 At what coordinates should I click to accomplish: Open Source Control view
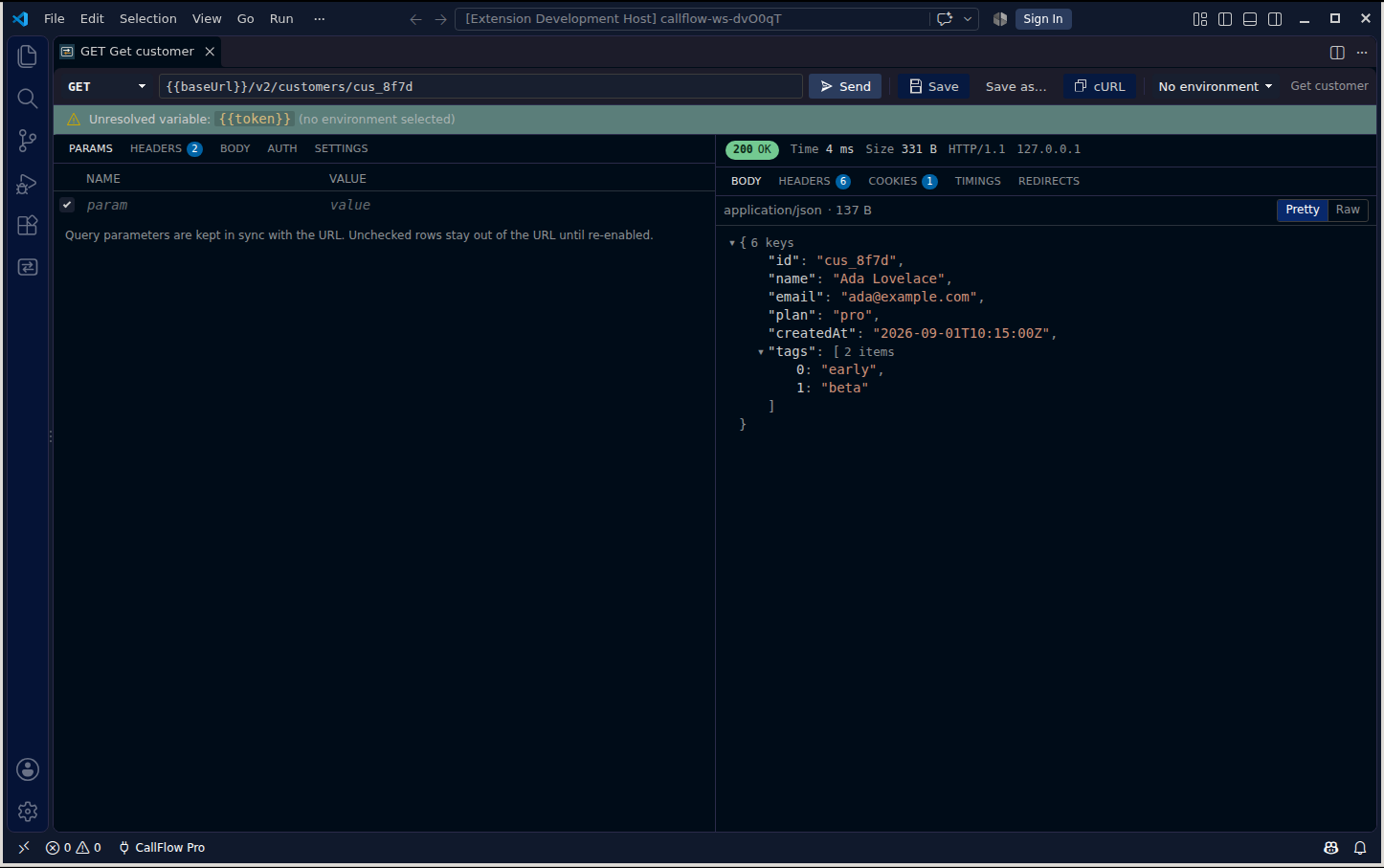point(28,141)
